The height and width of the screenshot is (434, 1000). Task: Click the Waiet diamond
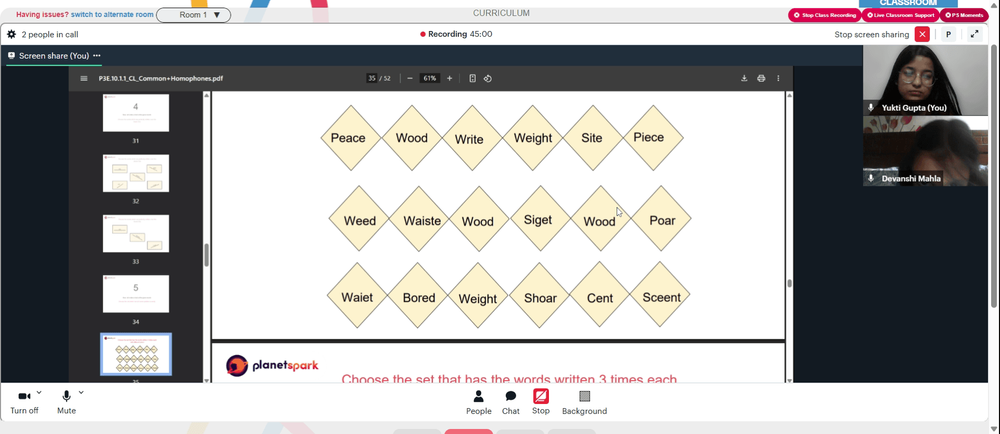[357, 297]
